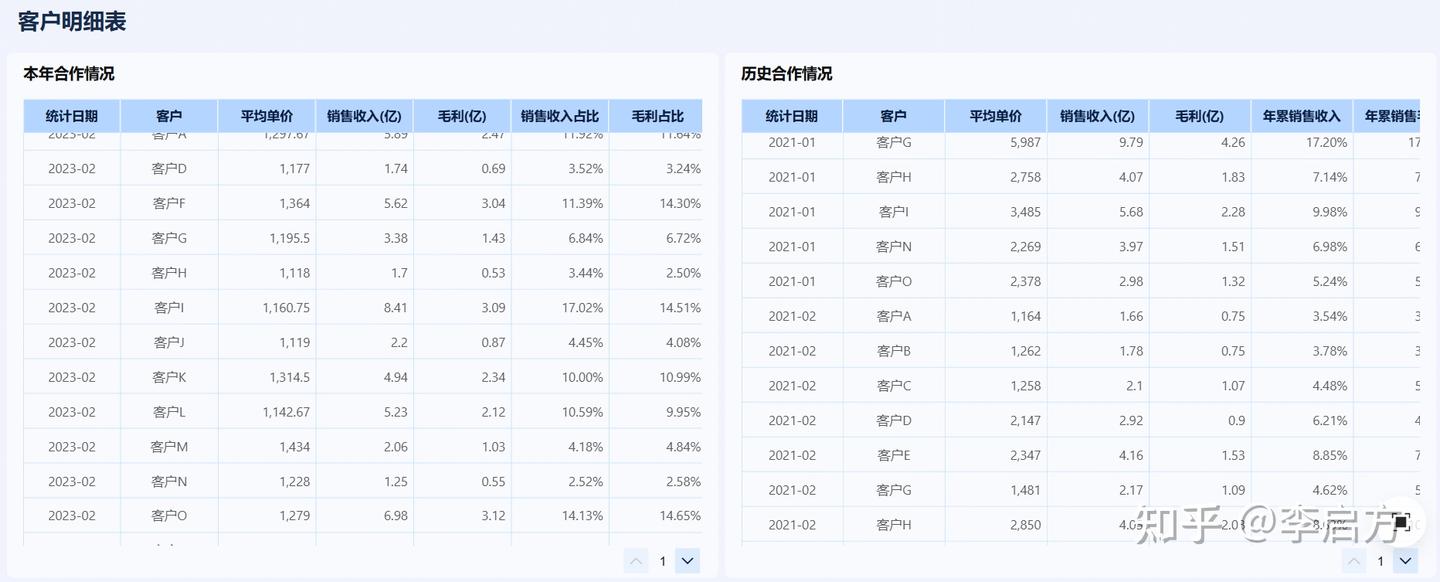The width and height of the screenshot is (1440, 582).
Task: Click the page number 1 under right table
Action: 1379,561
